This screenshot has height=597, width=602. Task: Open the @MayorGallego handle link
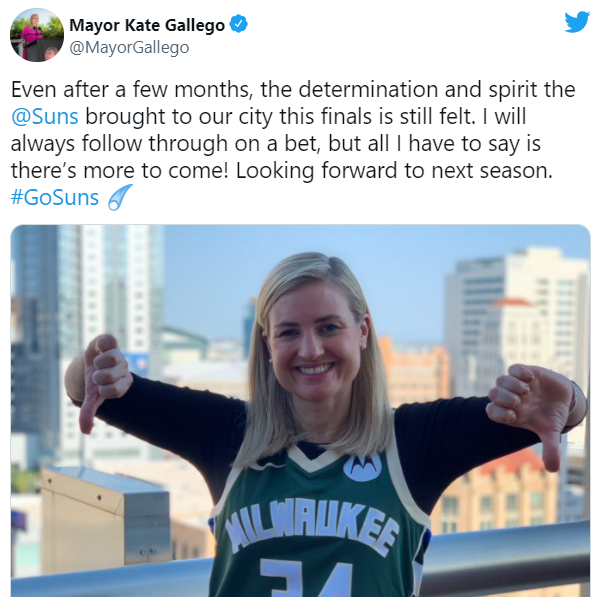[x=129, y=47]
